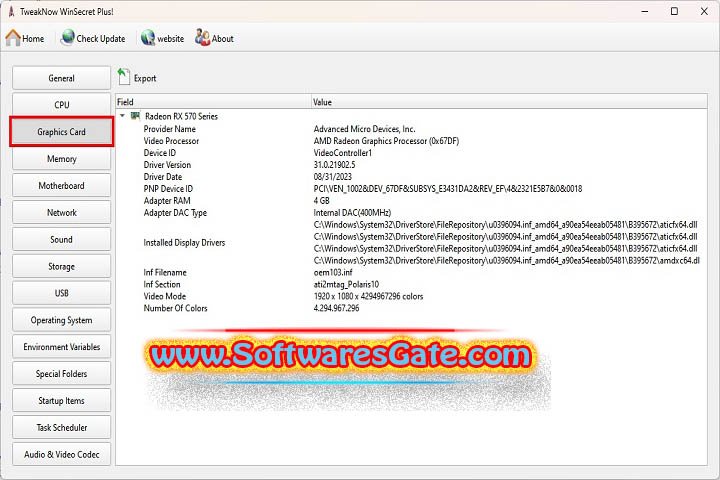Click the value Advanced Micro Devices, Inc.
Screen dimensions: 720x480
coord(365,129)
